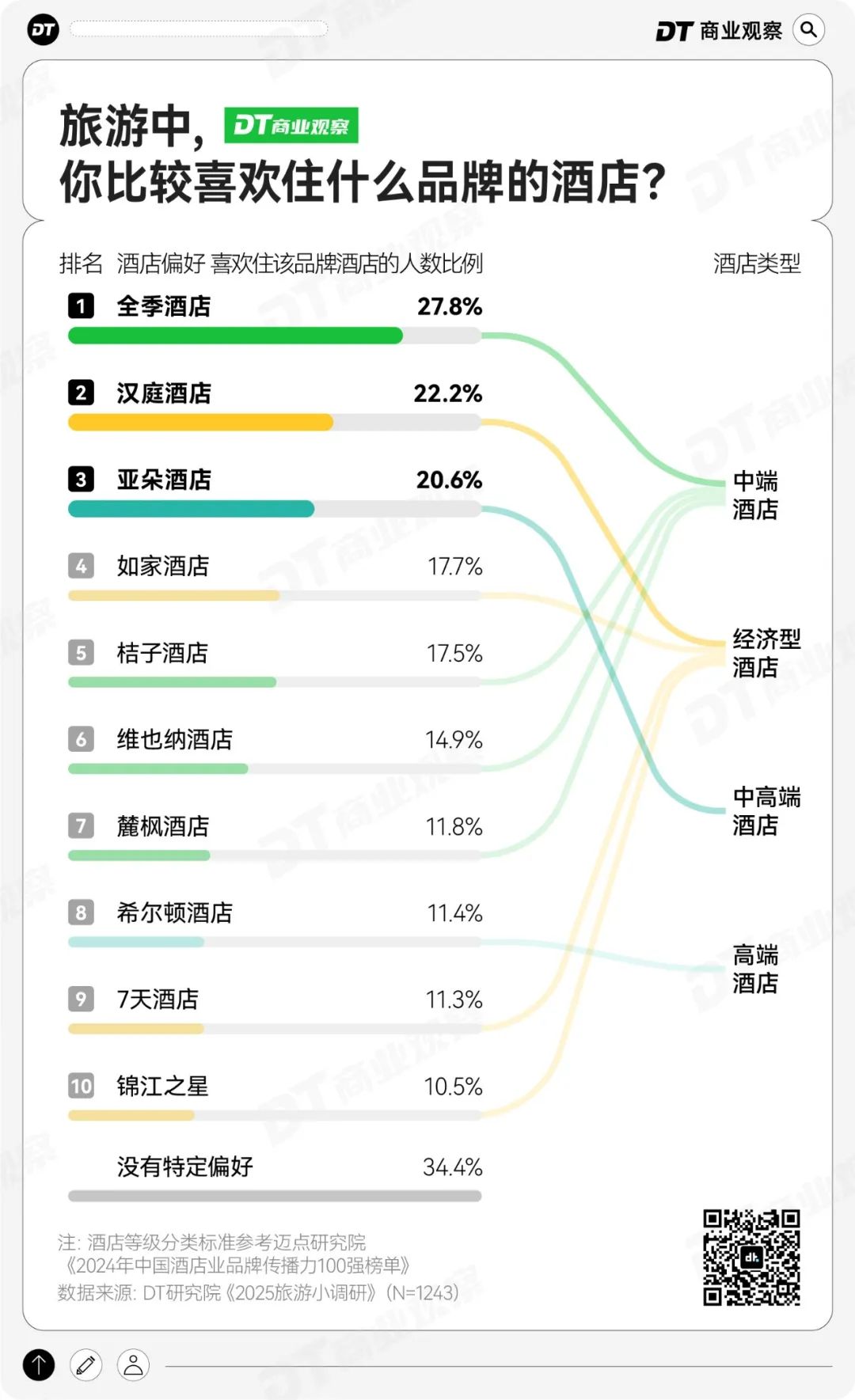The image size is (855, 1400).
Task: Click the empty text field at top
Action: [x=198, y=29]
